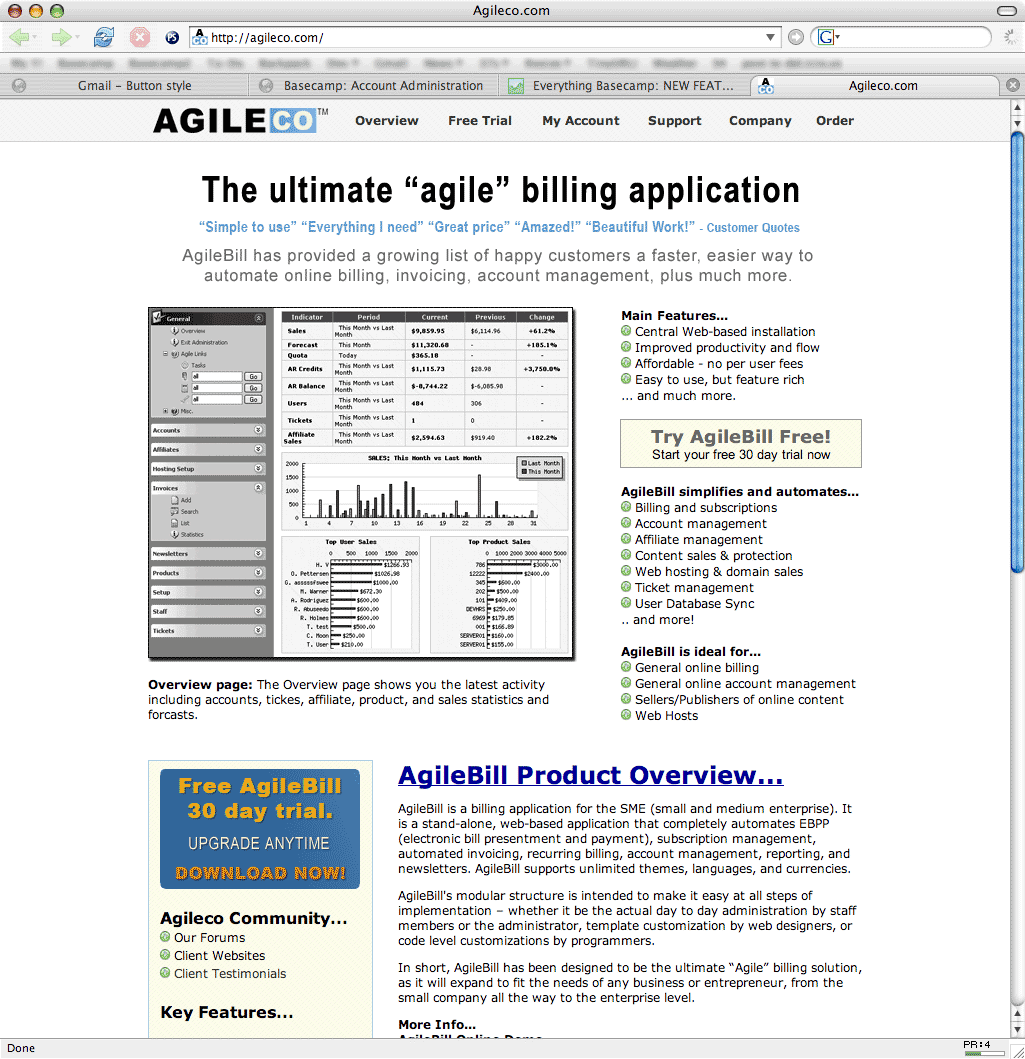Open the Our Forums link
The width and height of the screenshot is (1025, 1059).
tap(209, 937)
